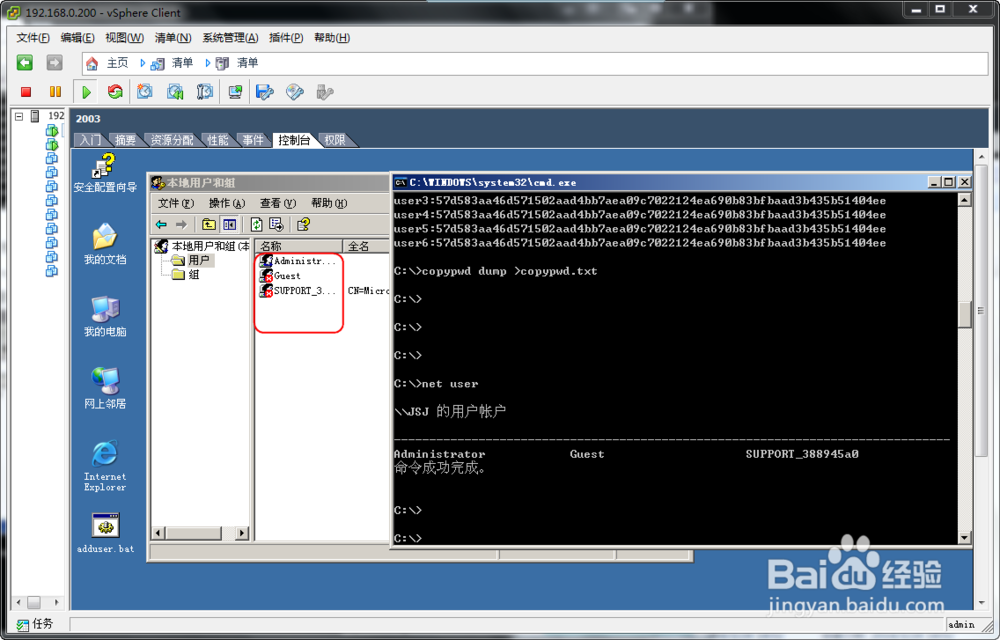Open 操作(A) menu in 本地用户和组 window
1000x640 pixels.
(226, 203)
